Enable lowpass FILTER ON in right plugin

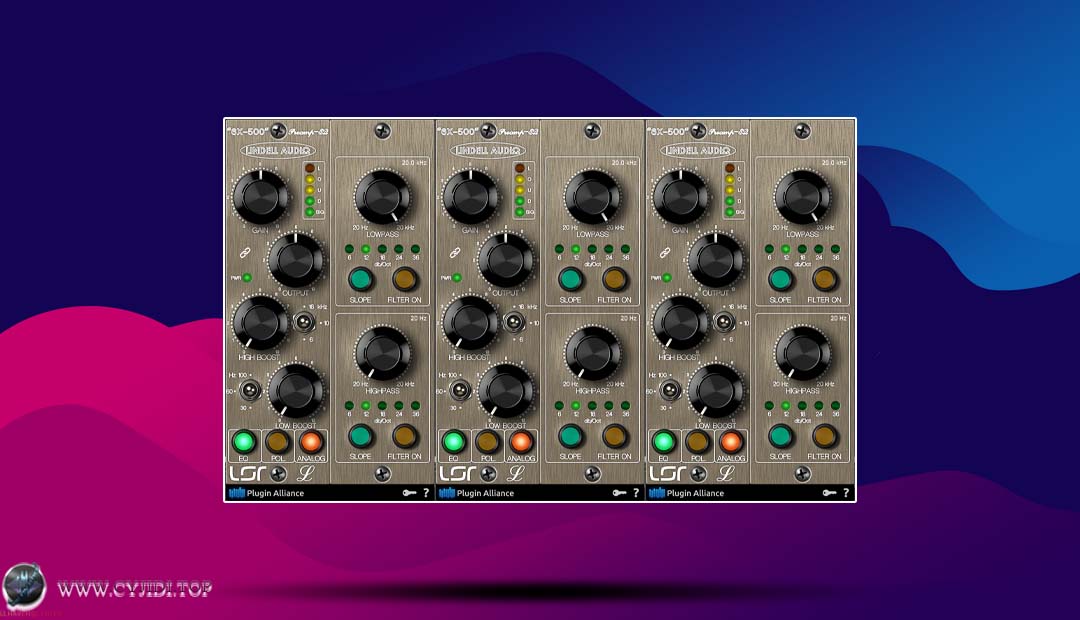coord(824,279)
